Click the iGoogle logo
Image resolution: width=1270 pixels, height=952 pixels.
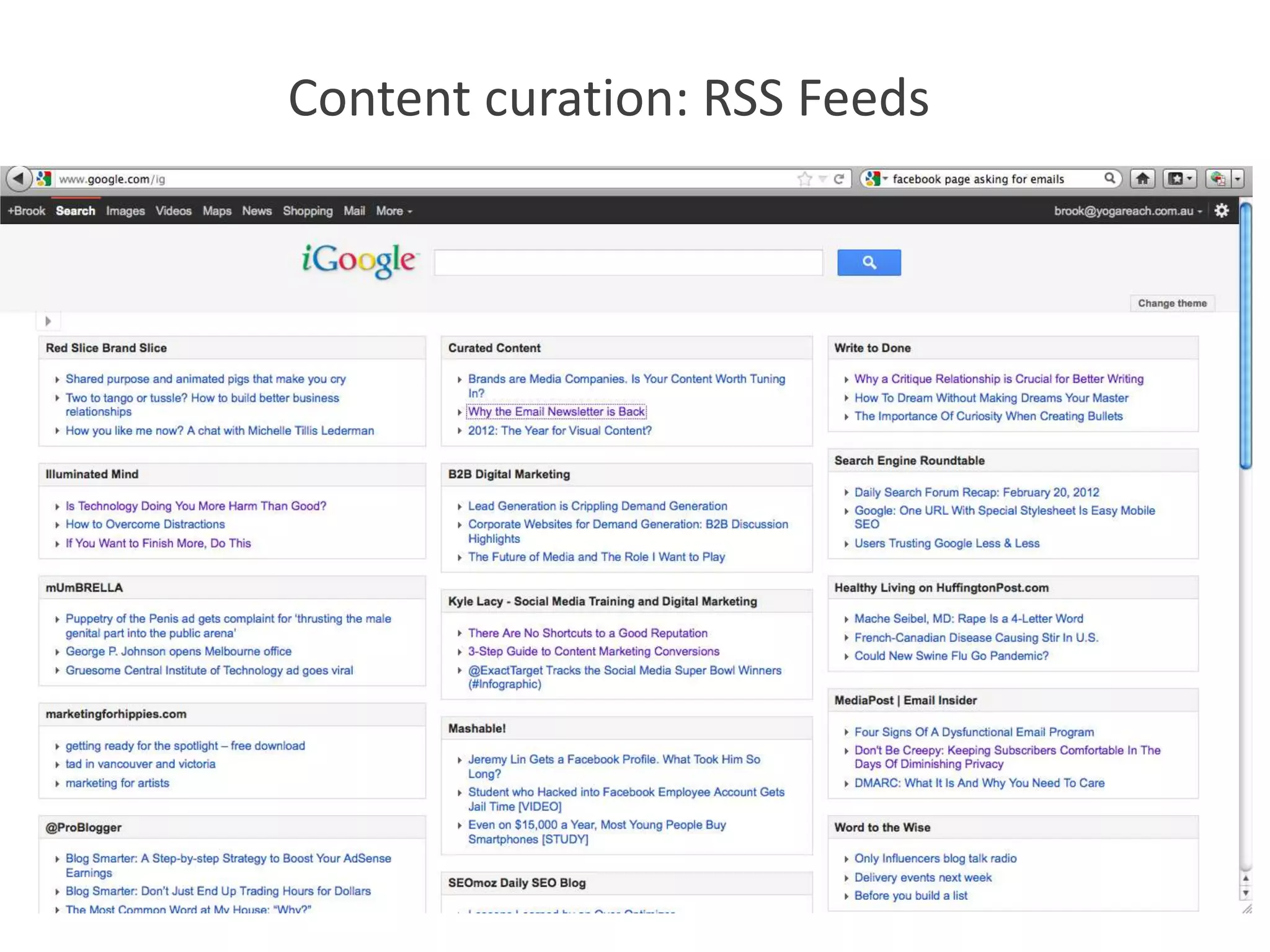360,261
